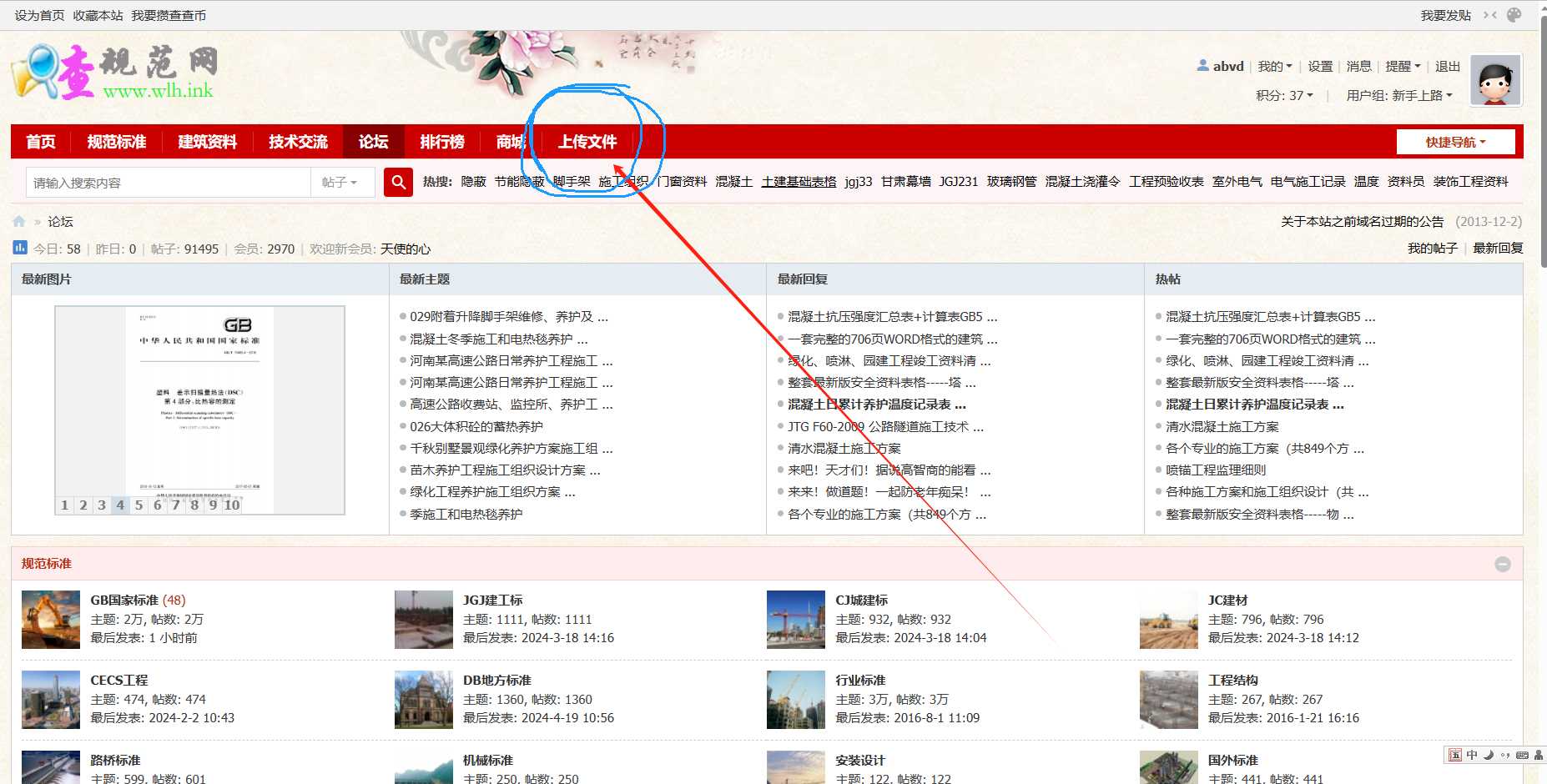Image resolution: width=1547 pixels, height=784 pixels.
Task: Open the style switcher palette icon
Action: (x=1514, y=15)
